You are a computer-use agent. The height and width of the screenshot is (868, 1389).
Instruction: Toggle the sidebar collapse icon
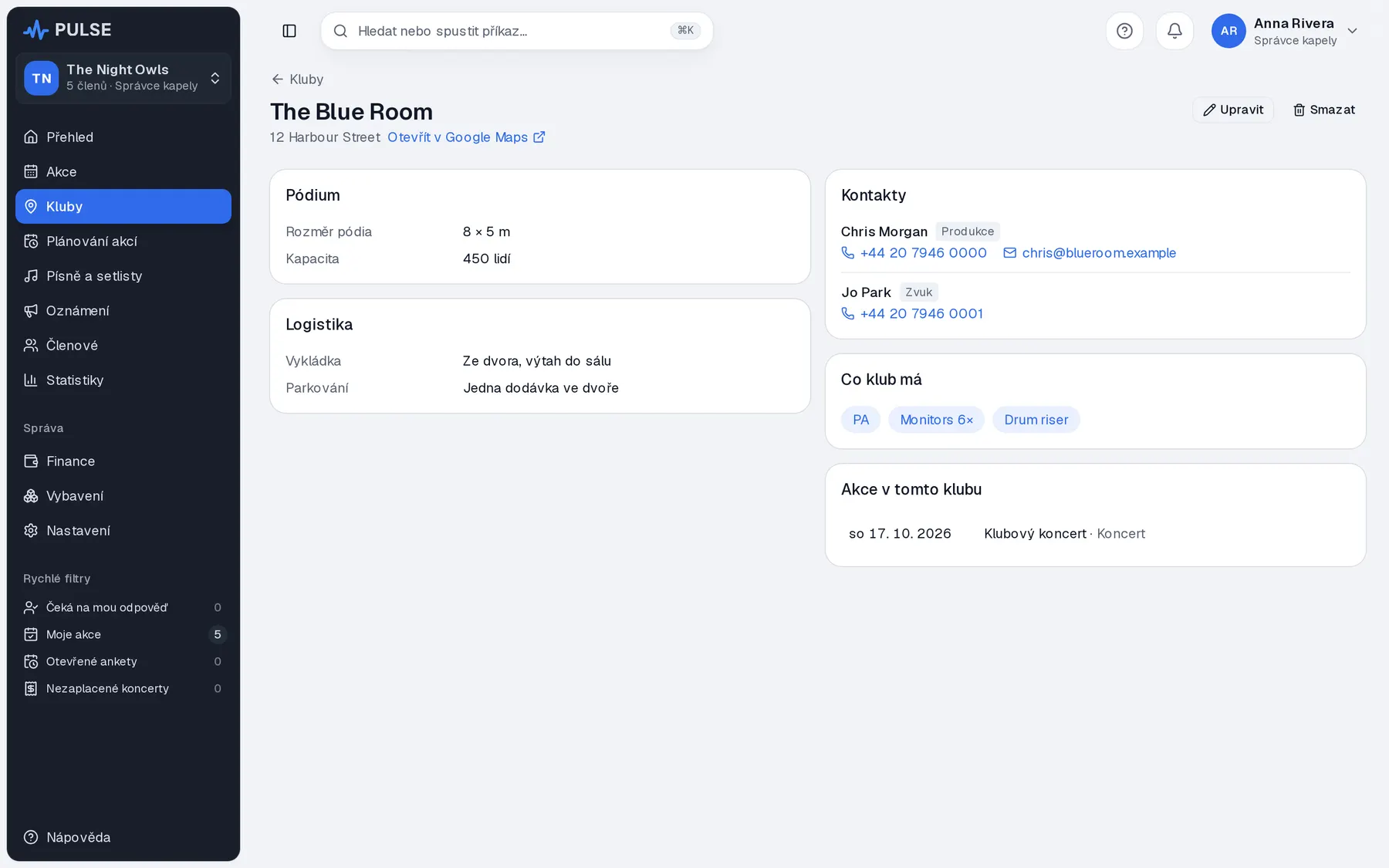(x=289, y=31)
